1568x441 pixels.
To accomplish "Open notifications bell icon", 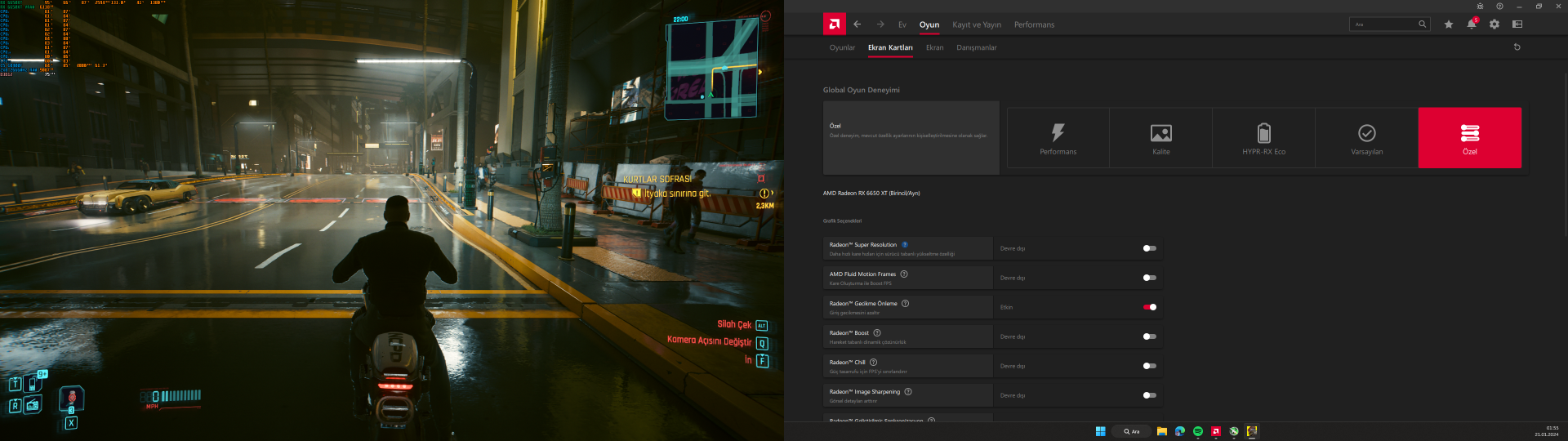I will 1472,24.
